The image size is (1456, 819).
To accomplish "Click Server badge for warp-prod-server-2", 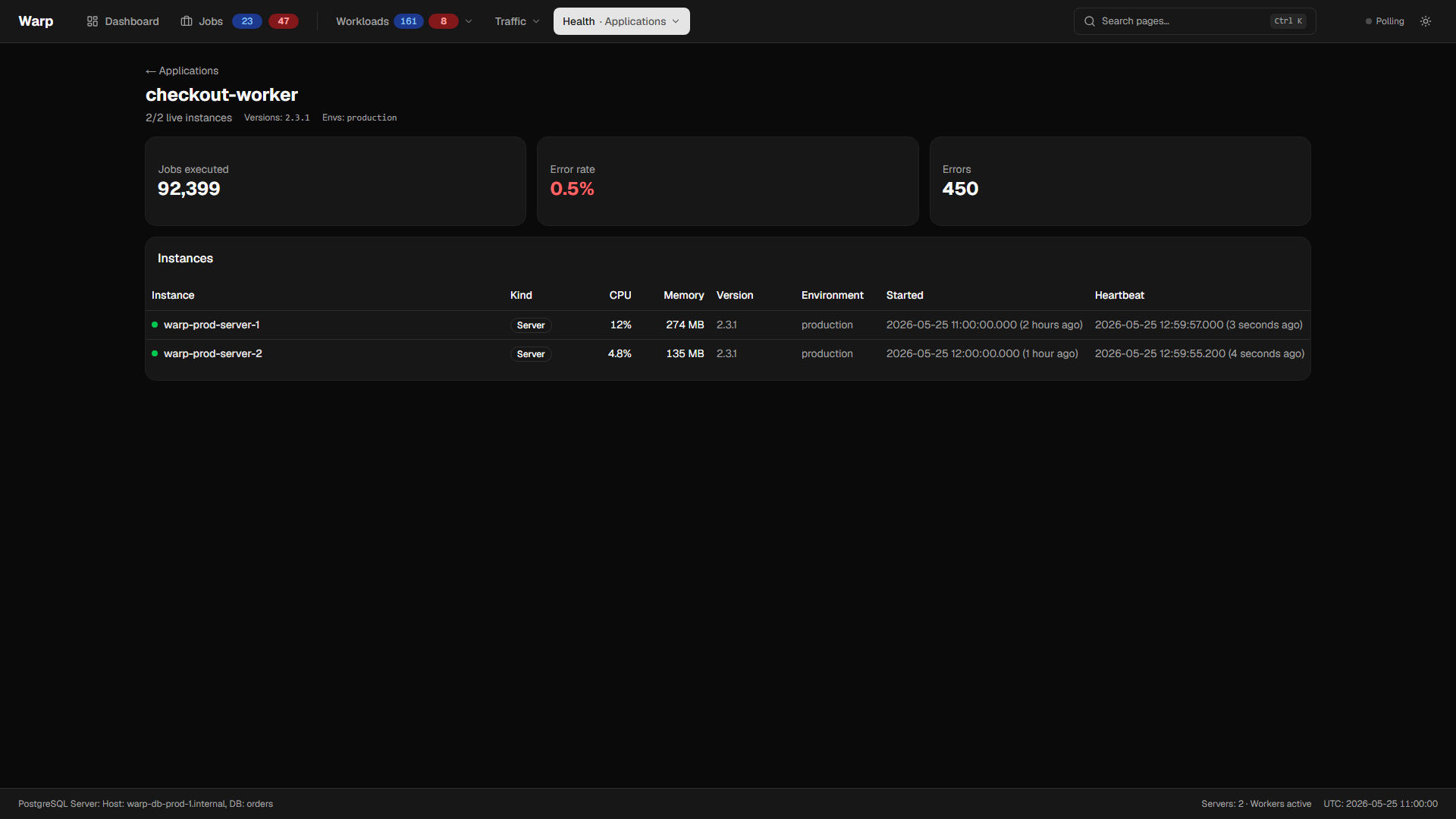I will (531, 354).
